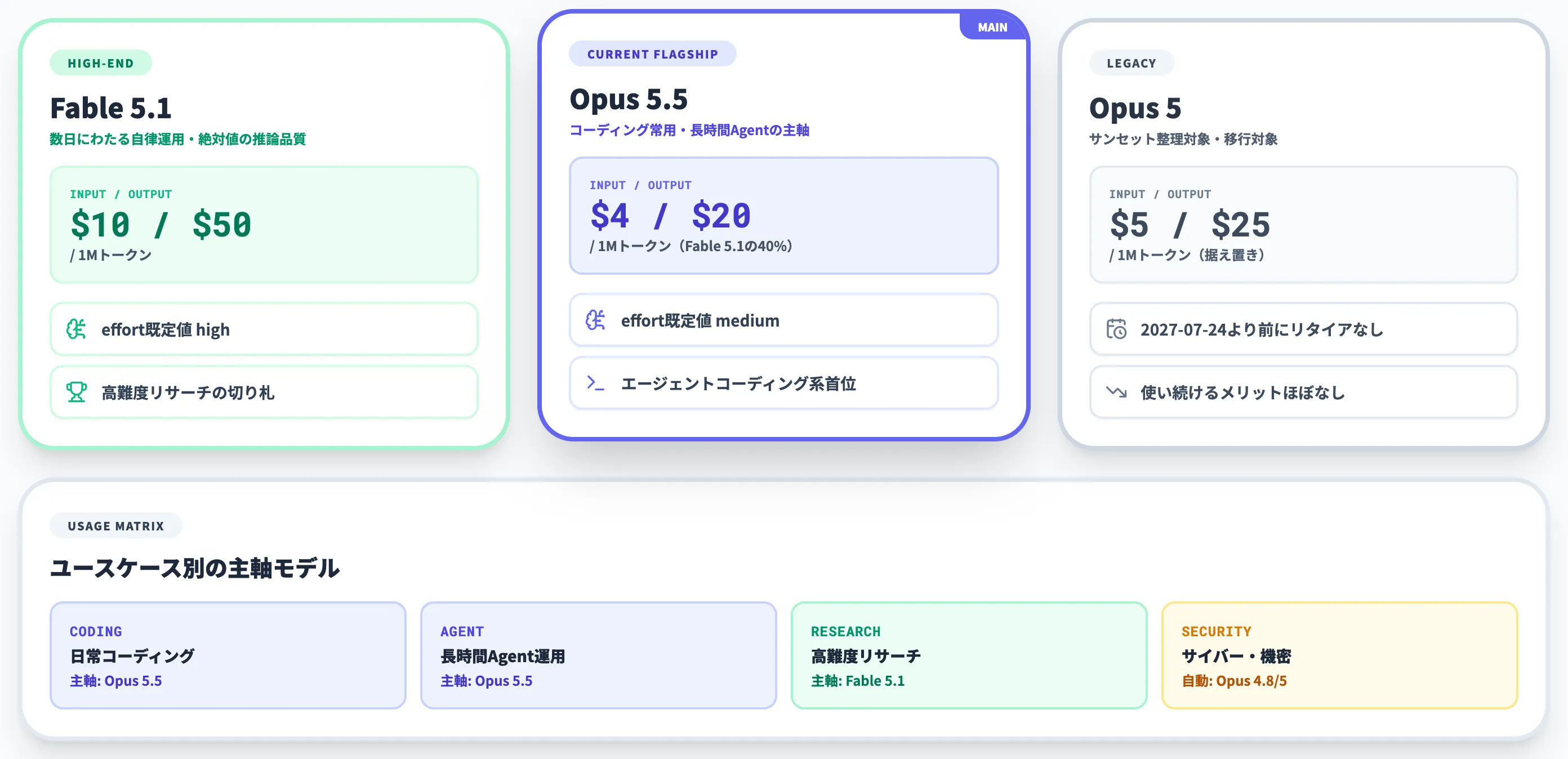Click the CURRENT FLAGSHIP tag
This screenshot has width=1568, height=759.
[x=653, y=53]
